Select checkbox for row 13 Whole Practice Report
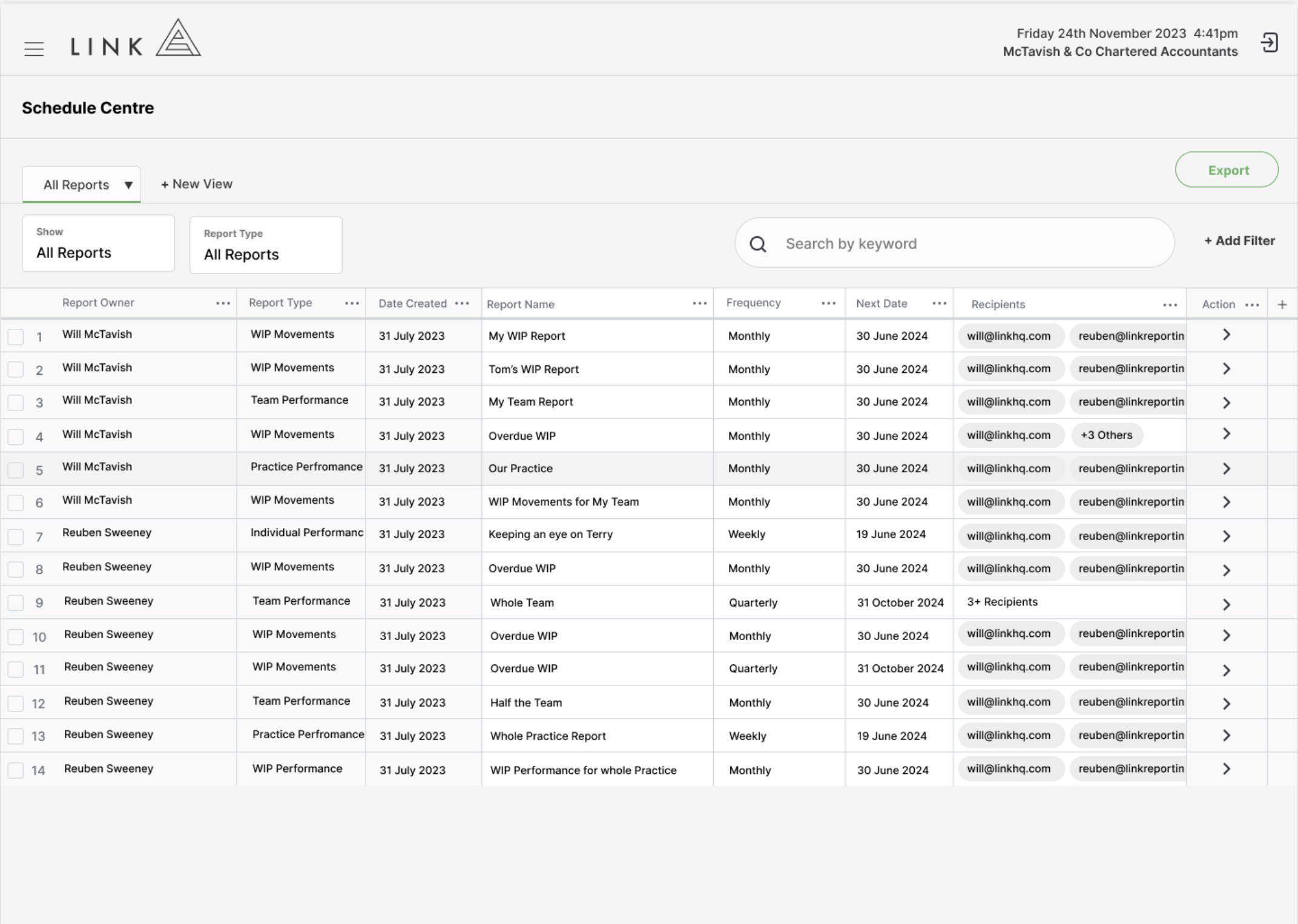This screenshot has height=924, width=1298. (16, 736)
